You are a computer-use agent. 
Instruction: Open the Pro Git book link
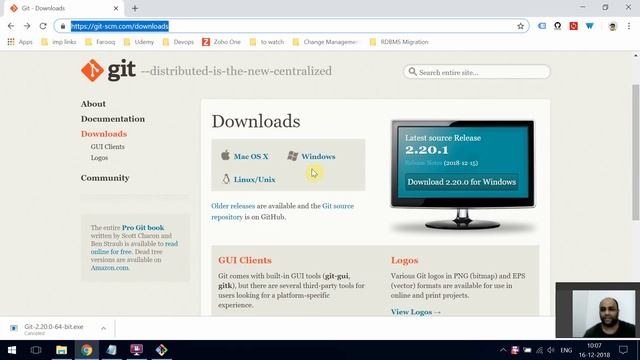143,228
